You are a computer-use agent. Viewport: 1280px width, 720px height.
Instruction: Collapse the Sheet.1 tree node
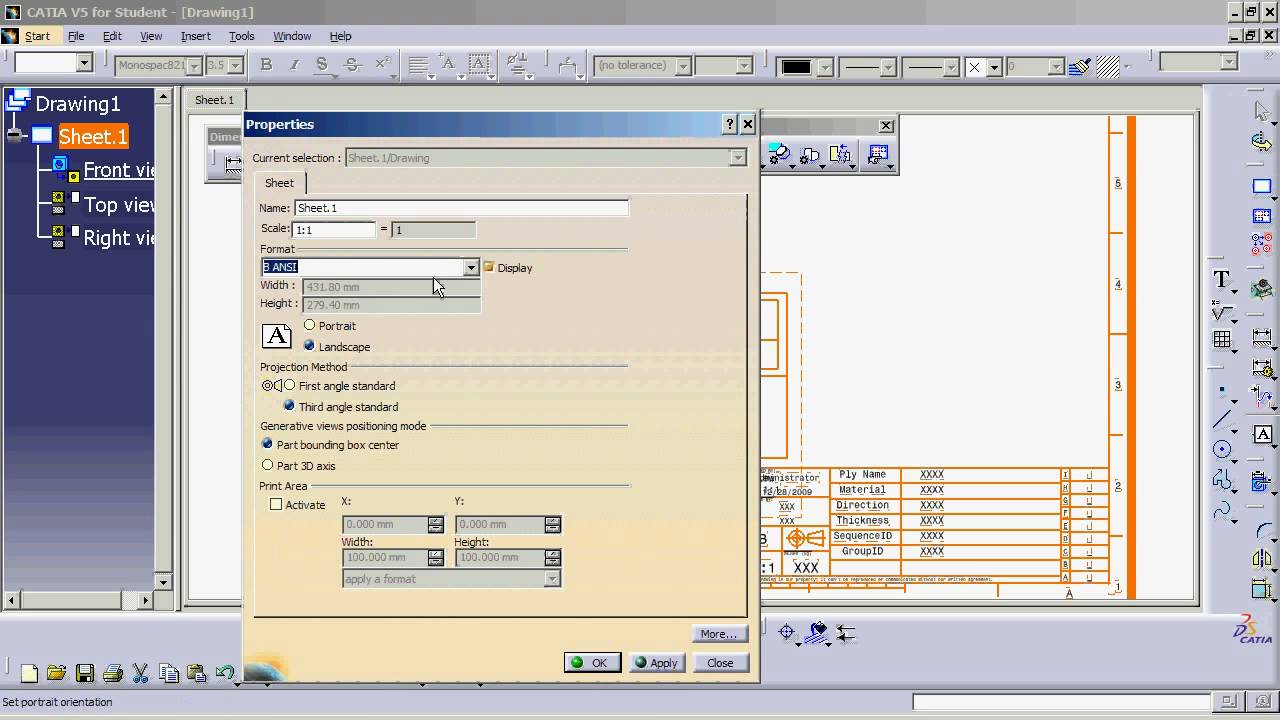pyautogui.click(x=15, y=136)
